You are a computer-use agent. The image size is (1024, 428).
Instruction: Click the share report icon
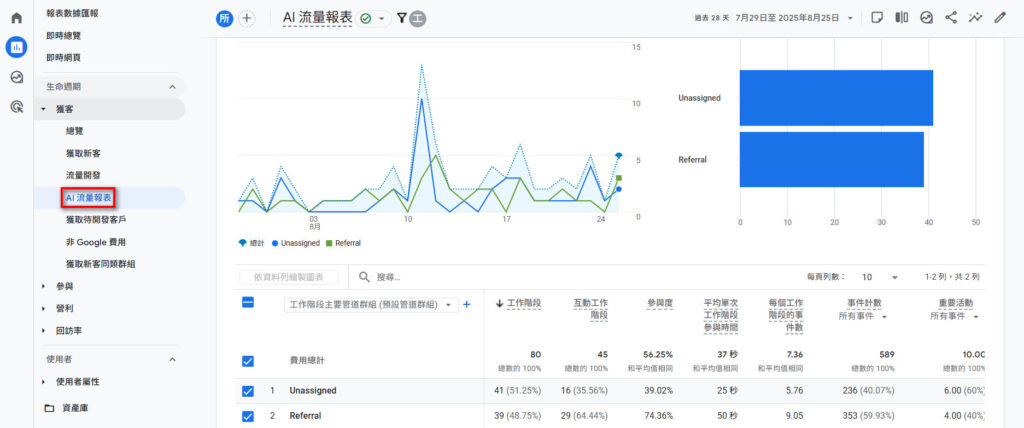951,18
